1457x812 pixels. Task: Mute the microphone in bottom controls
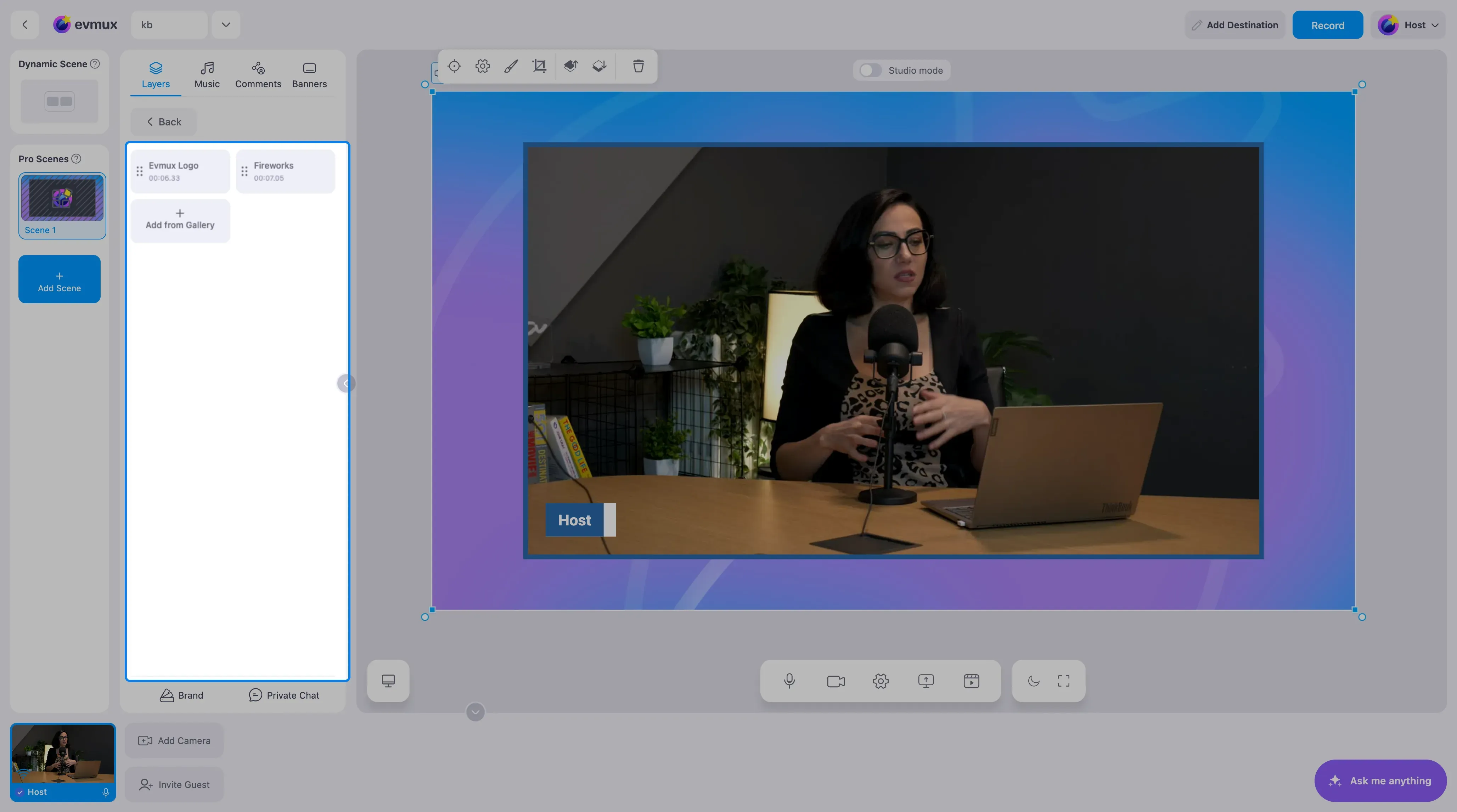click(x=789, y=681)
